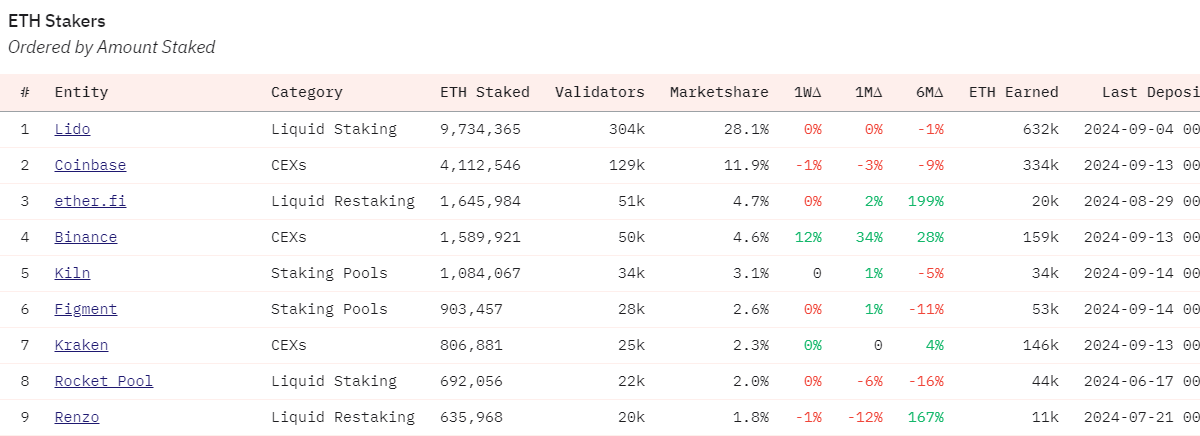The width and height of the screenshot is (1200, 436).
Task: Click Lido's validators count 304k
Action: [627, 129]
